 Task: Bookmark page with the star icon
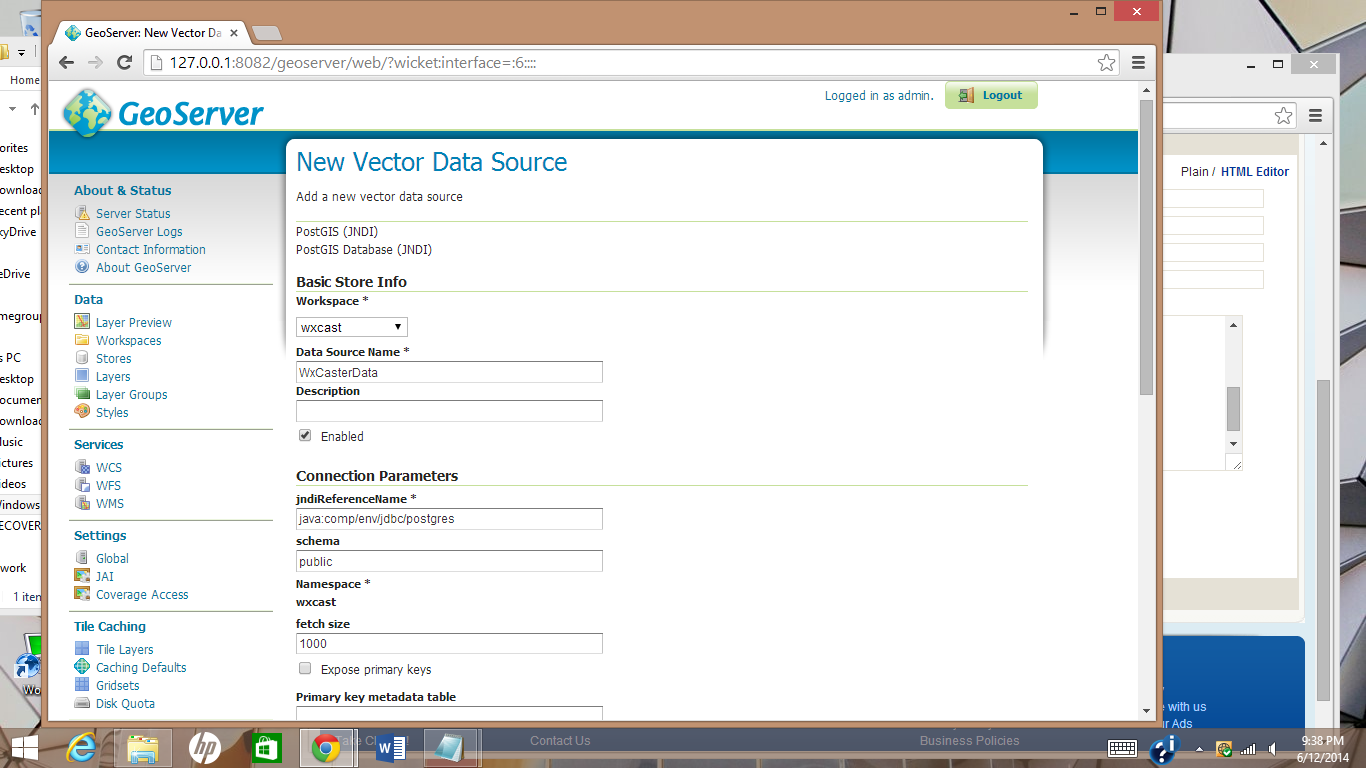pyautogui.click(x=1106, y=63)
